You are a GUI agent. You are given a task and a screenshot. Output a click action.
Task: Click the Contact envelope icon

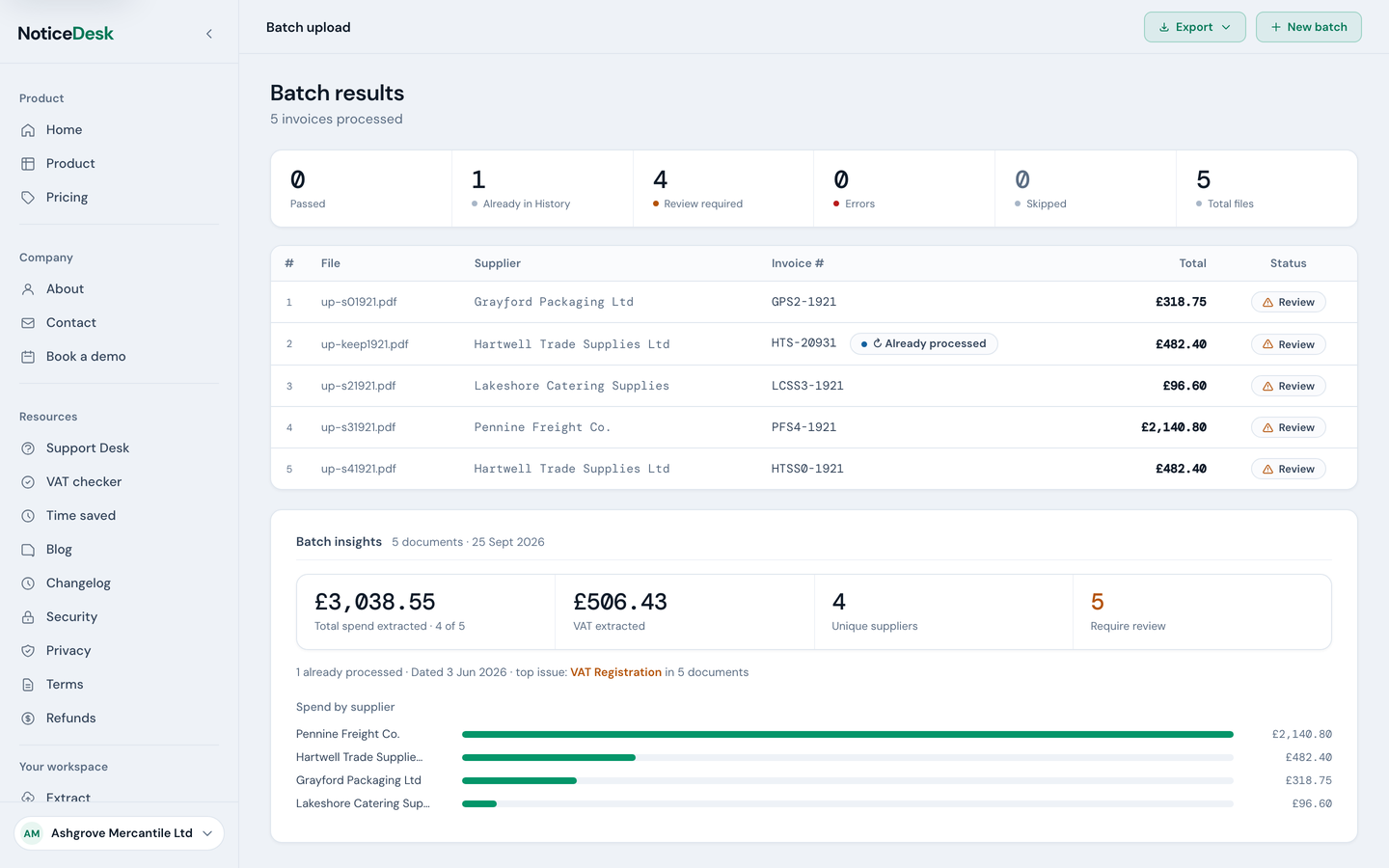pos(28,323)
